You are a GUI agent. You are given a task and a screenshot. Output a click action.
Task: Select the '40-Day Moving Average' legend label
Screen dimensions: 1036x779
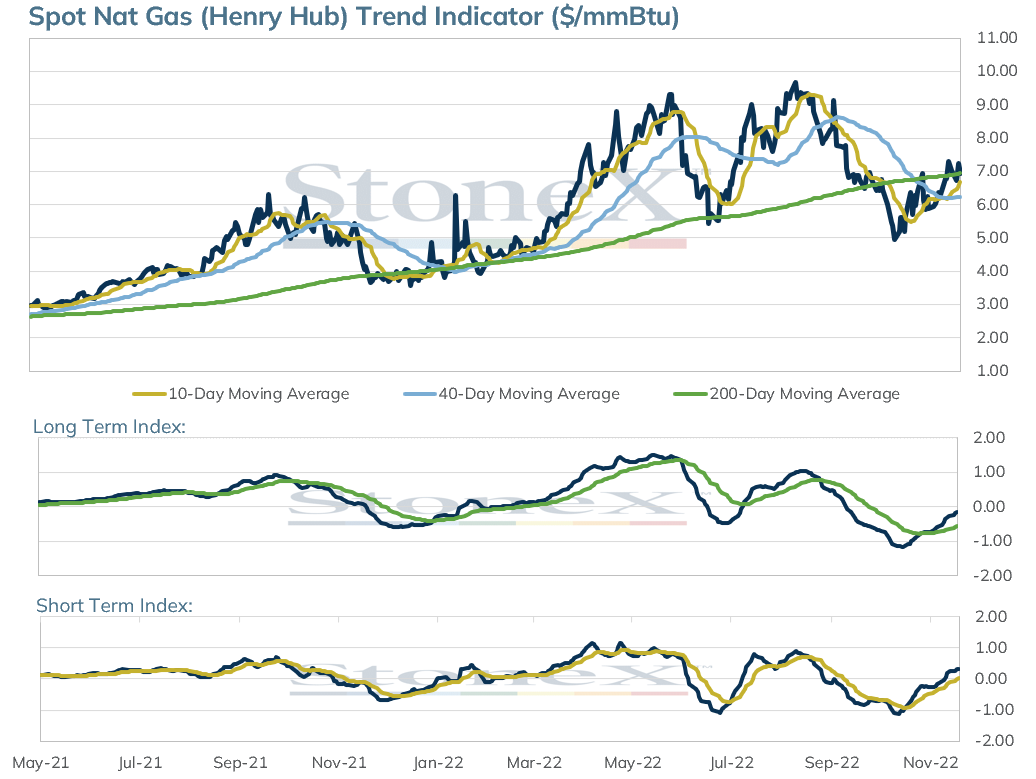point(529,394)
